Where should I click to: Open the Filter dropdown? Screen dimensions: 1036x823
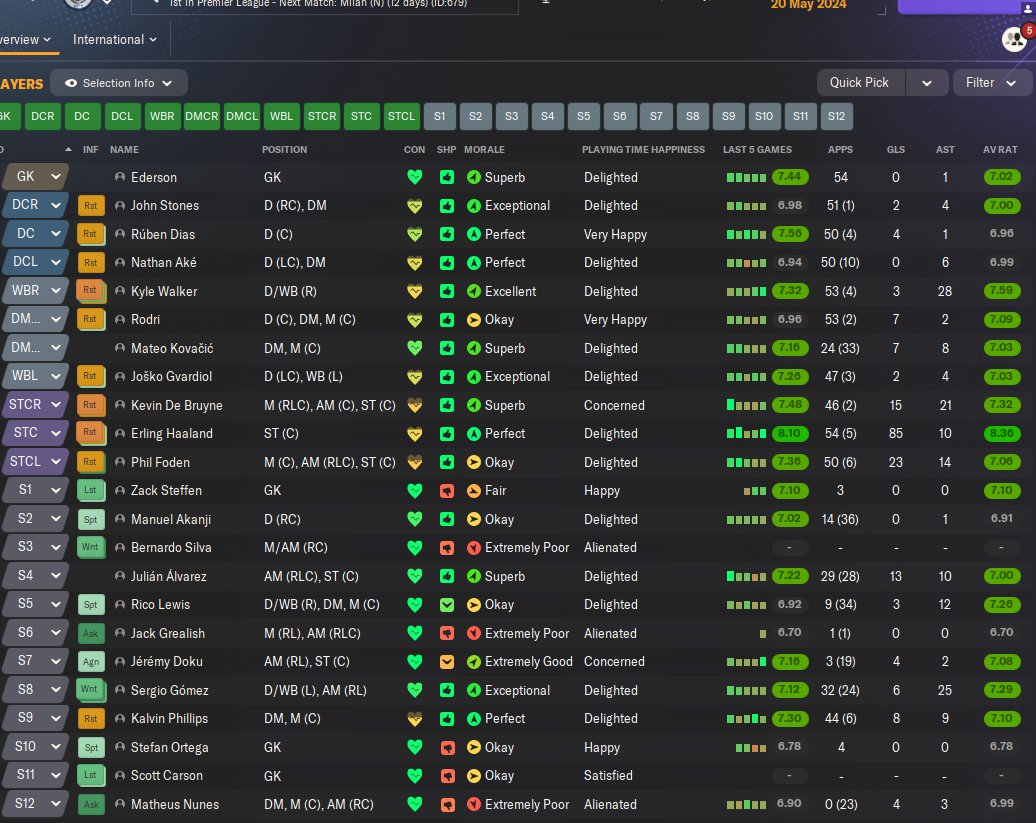991,83
